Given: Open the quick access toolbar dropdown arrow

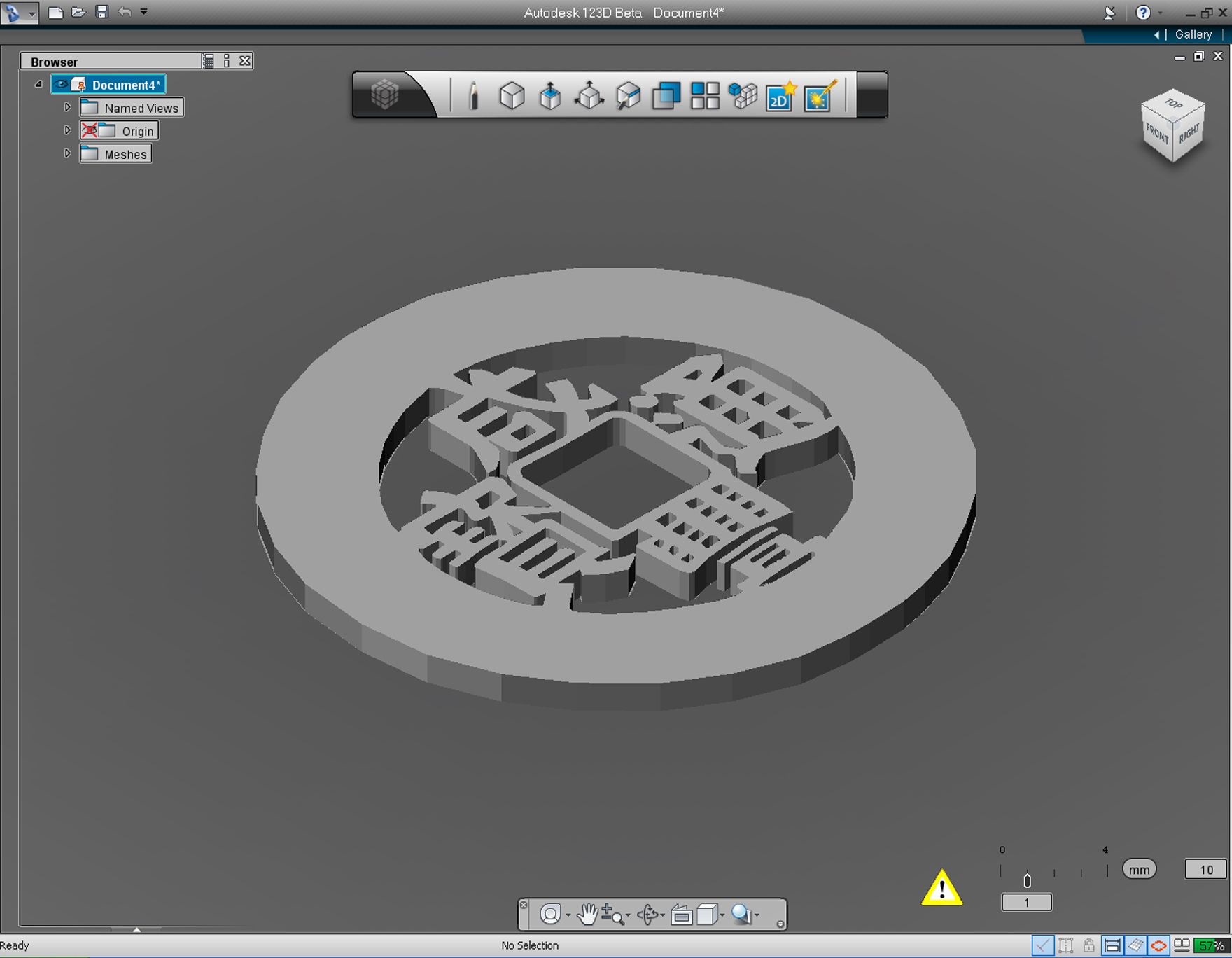Looking at the screenshot, I should pos(144,12).
